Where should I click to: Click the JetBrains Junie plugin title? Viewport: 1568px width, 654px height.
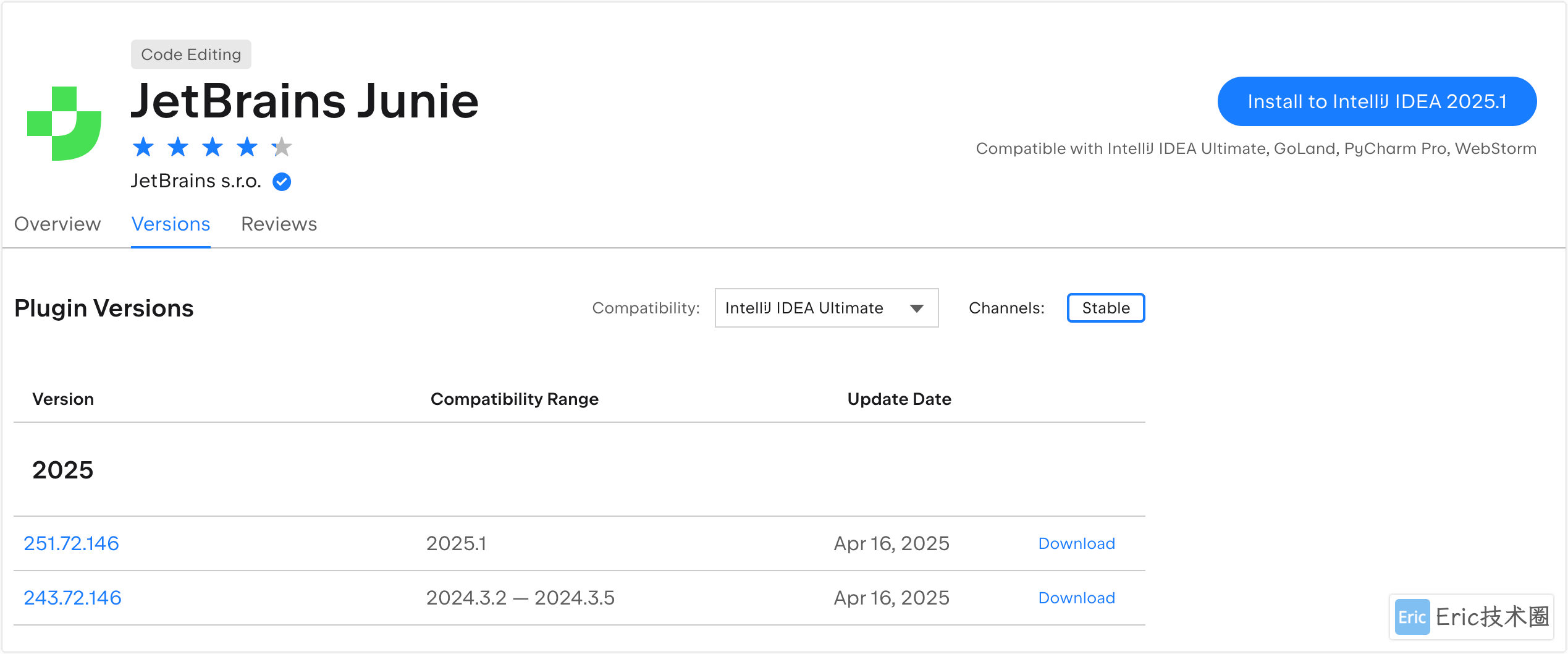(x=305, y=101)
